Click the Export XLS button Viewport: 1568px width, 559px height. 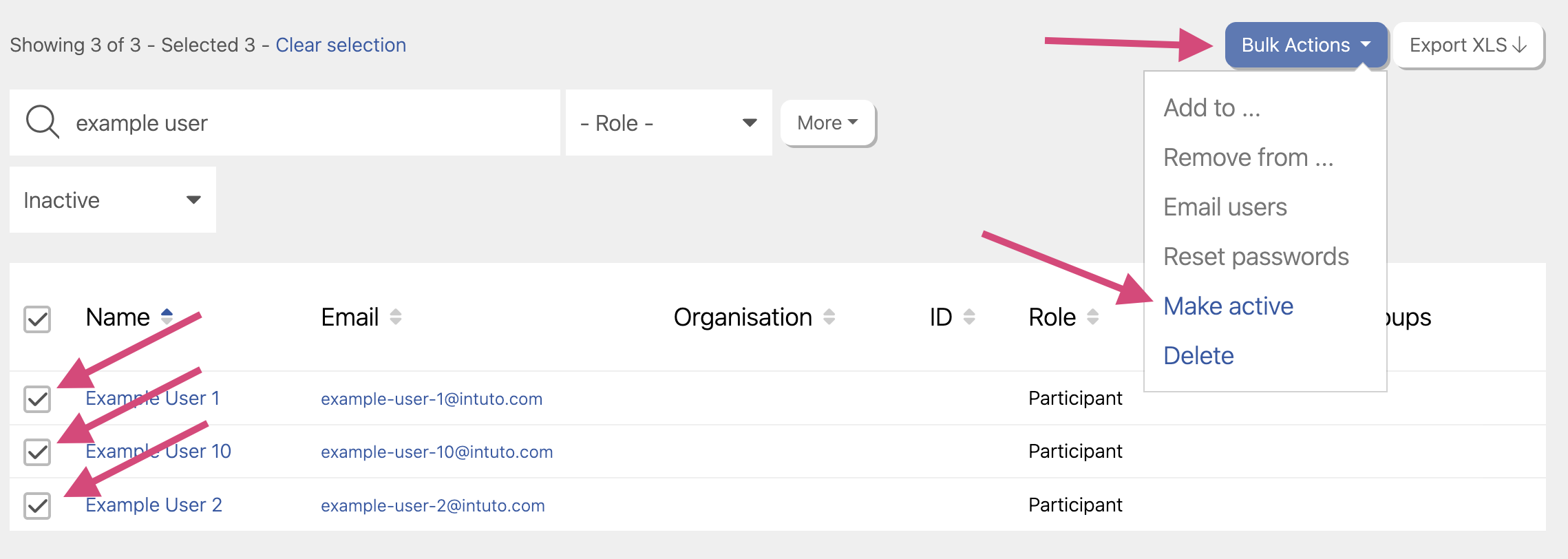pos(1468,45)
